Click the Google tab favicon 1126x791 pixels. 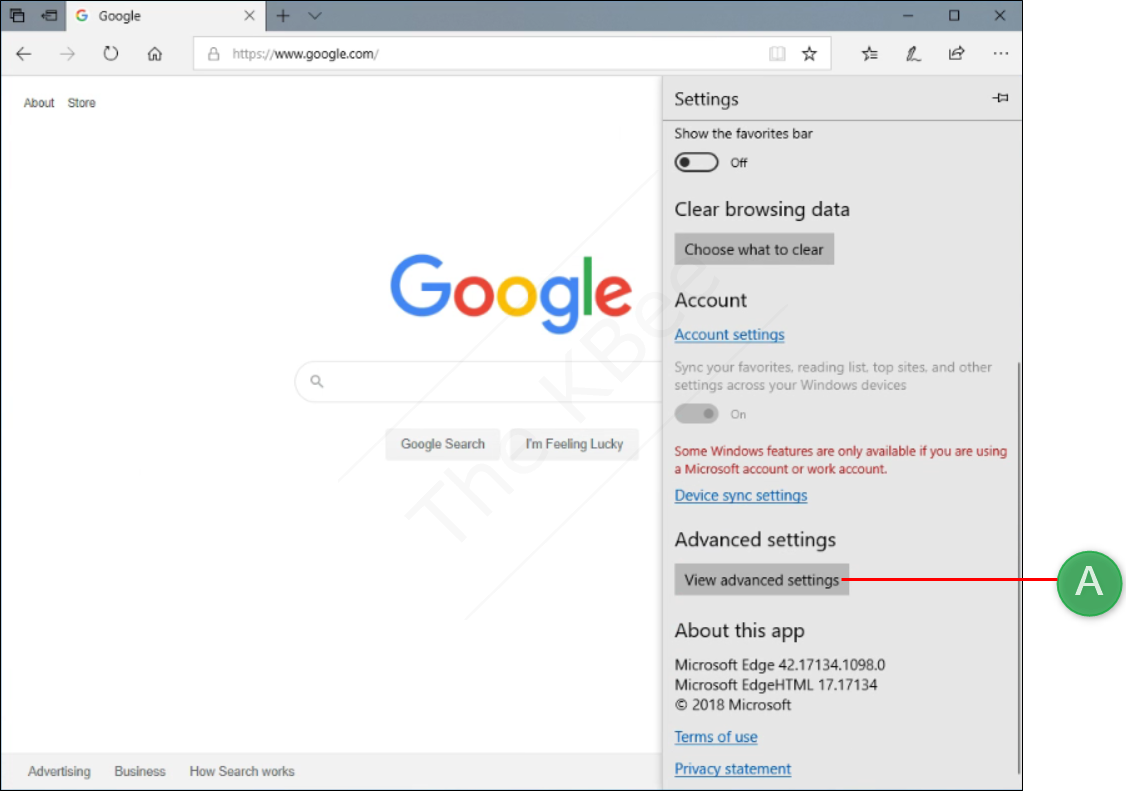(82, 15)
